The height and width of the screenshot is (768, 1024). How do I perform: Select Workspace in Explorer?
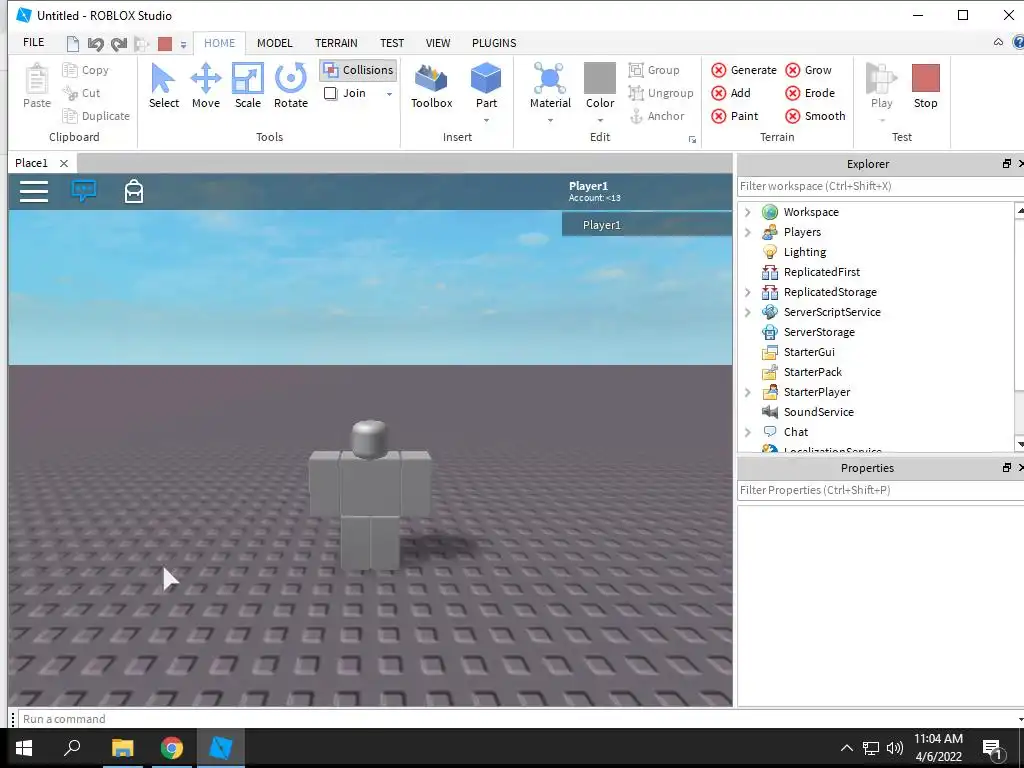tap(811, 212)
